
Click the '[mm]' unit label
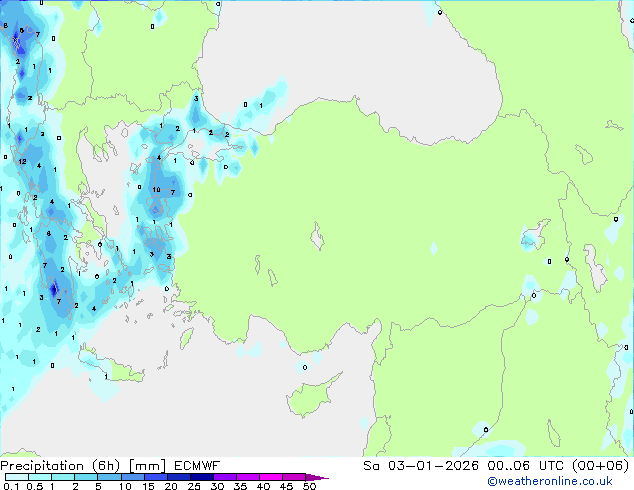tap(147, 466)
